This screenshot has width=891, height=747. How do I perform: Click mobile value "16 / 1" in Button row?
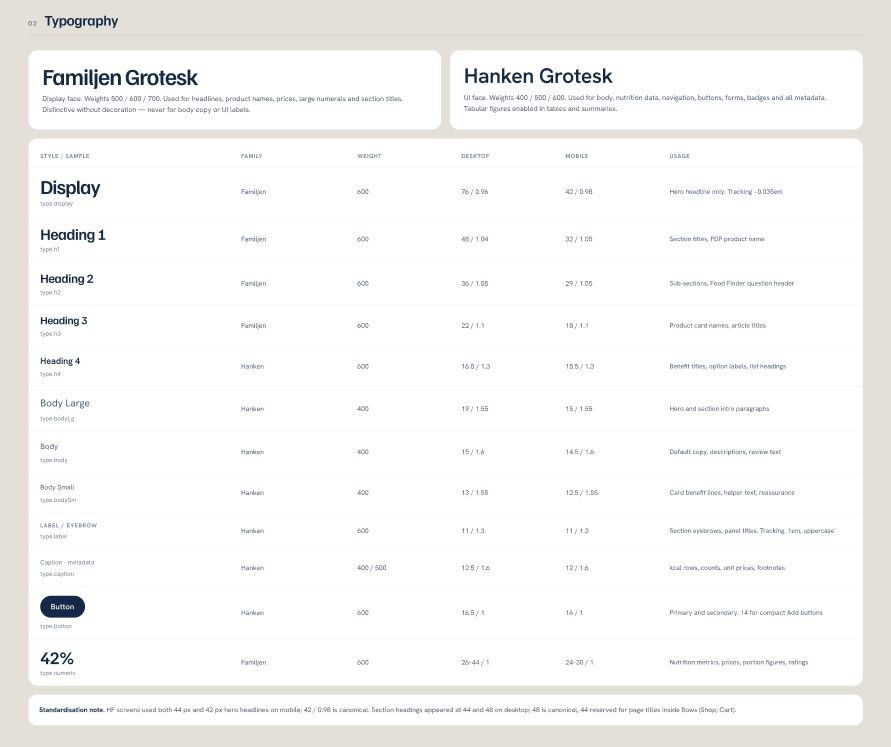[574, 613]
